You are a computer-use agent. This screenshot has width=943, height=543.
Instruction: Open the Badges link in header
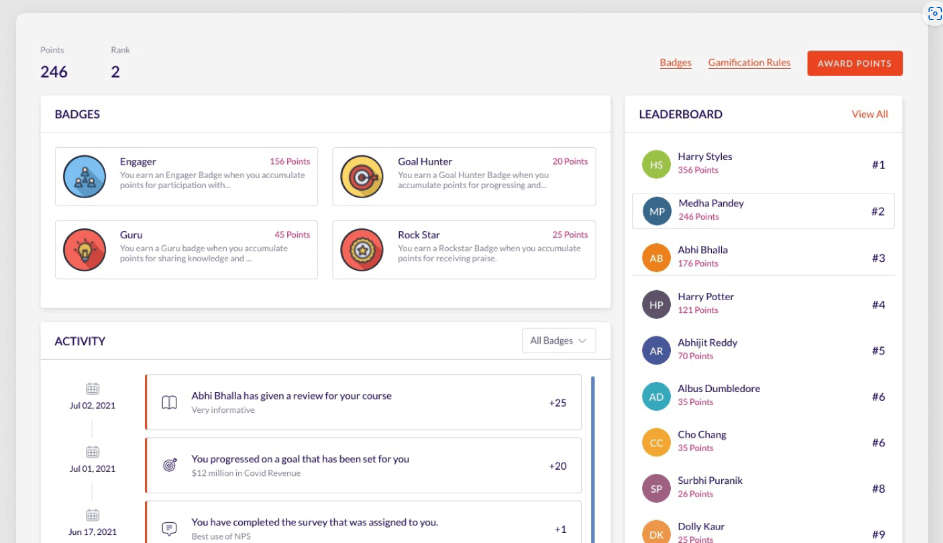pos(675,63)
